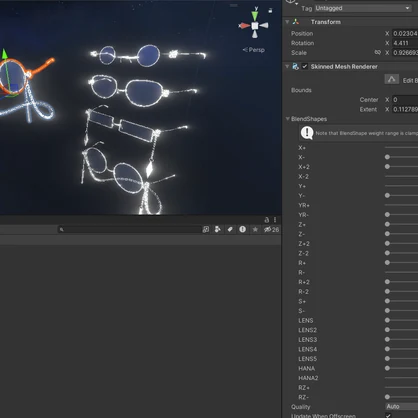Switch projection via the Persp label
The width and height of the screenshot is (418, 418).
(x=254, y=50)
